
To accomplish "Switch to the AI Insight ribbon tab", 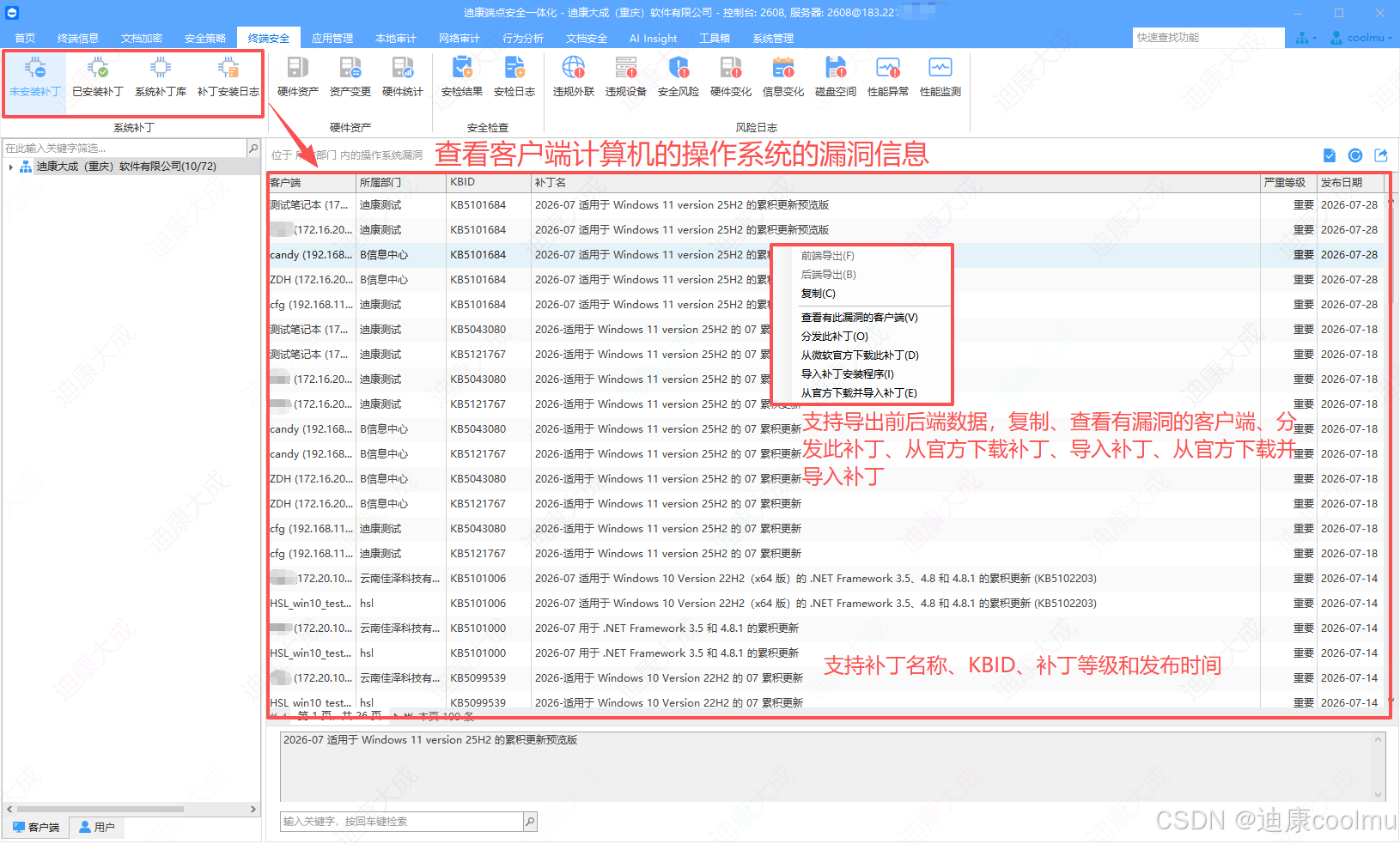I will (653, 39).
